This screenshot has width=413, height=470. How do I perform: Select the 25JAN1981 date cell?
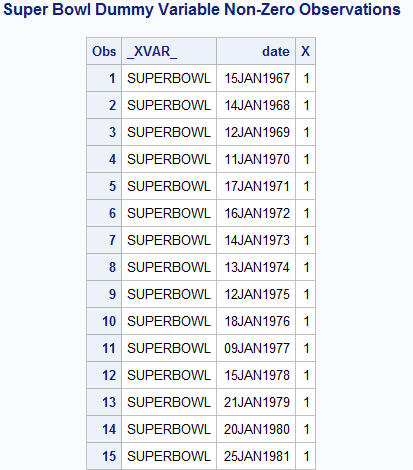256,456
